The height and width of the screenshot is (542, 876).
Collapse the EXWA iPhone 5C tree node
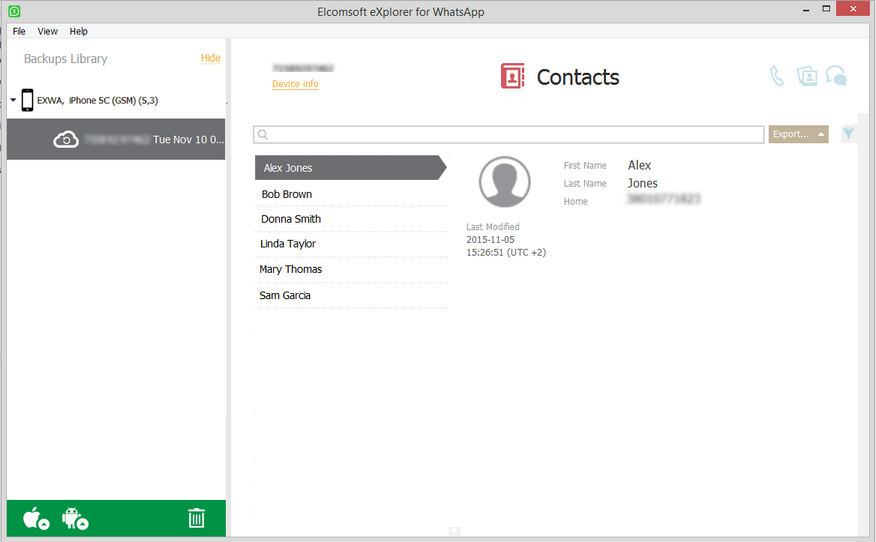(13, 100)
